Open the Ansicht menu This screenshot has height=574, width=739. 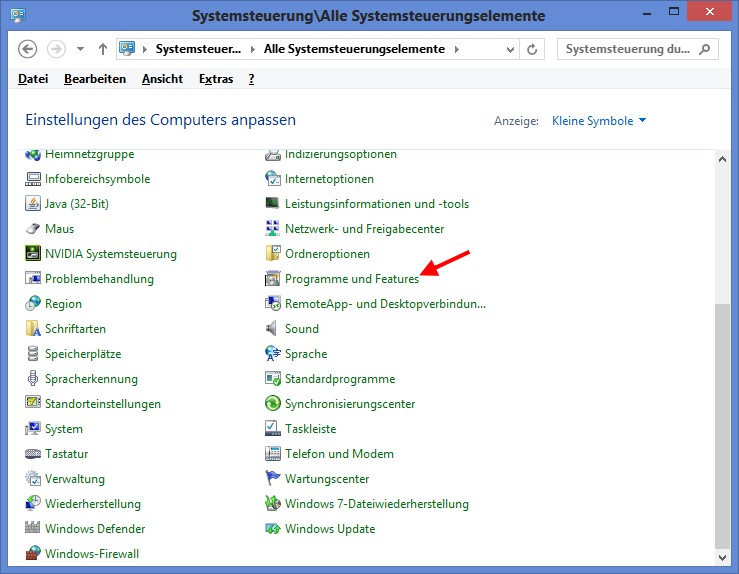[x=162, y=79]
